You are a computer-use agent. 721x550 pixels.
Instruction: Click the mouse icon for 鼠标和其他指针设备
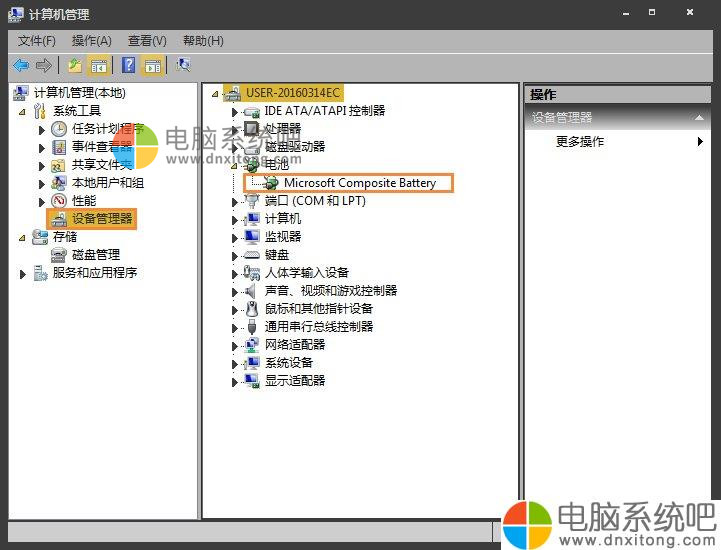pos(252,309)
